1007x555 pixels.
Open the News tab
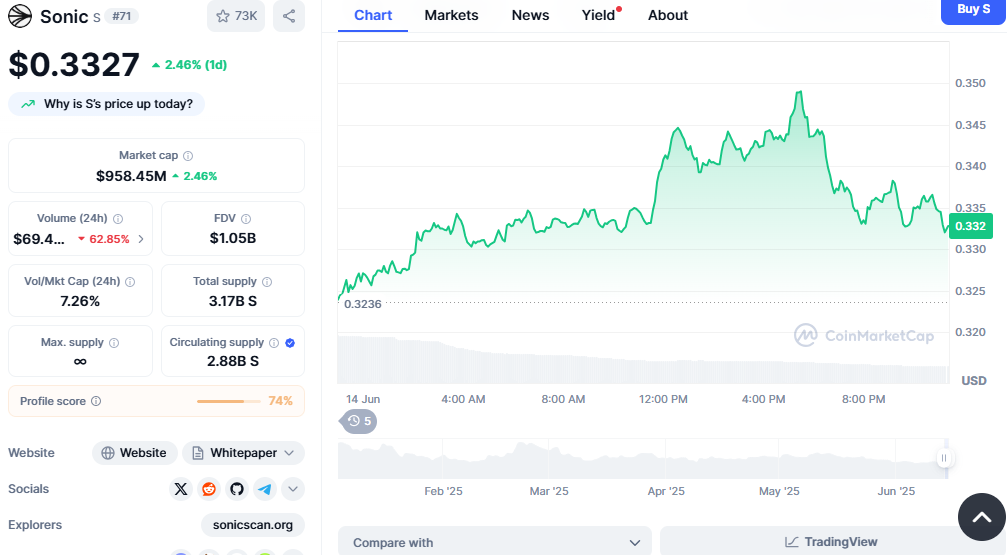tap(530, 15)
